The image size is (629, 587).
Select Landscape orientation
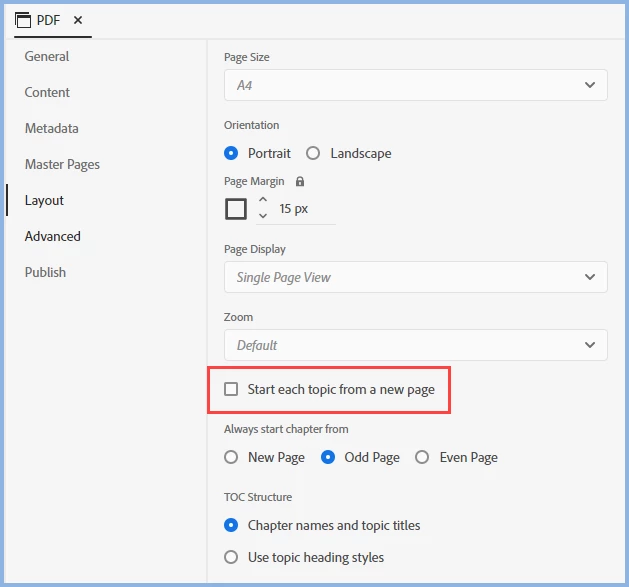point(313,153)
